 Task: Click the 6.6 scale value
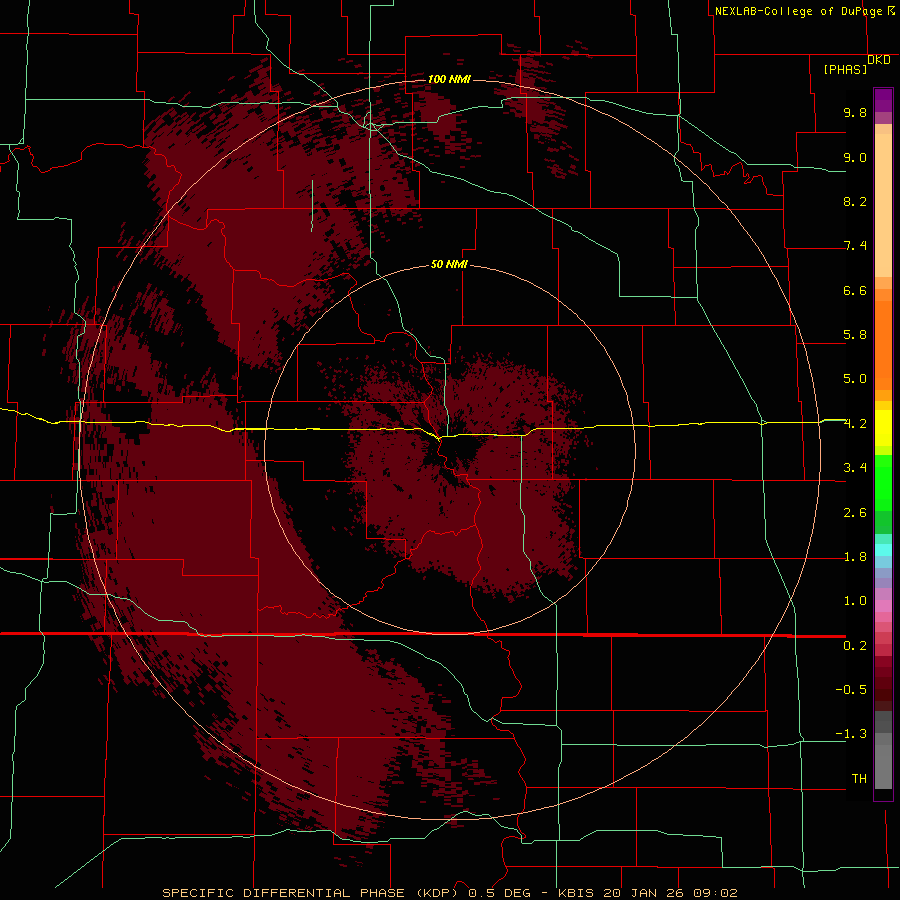(x=855, y=290)
